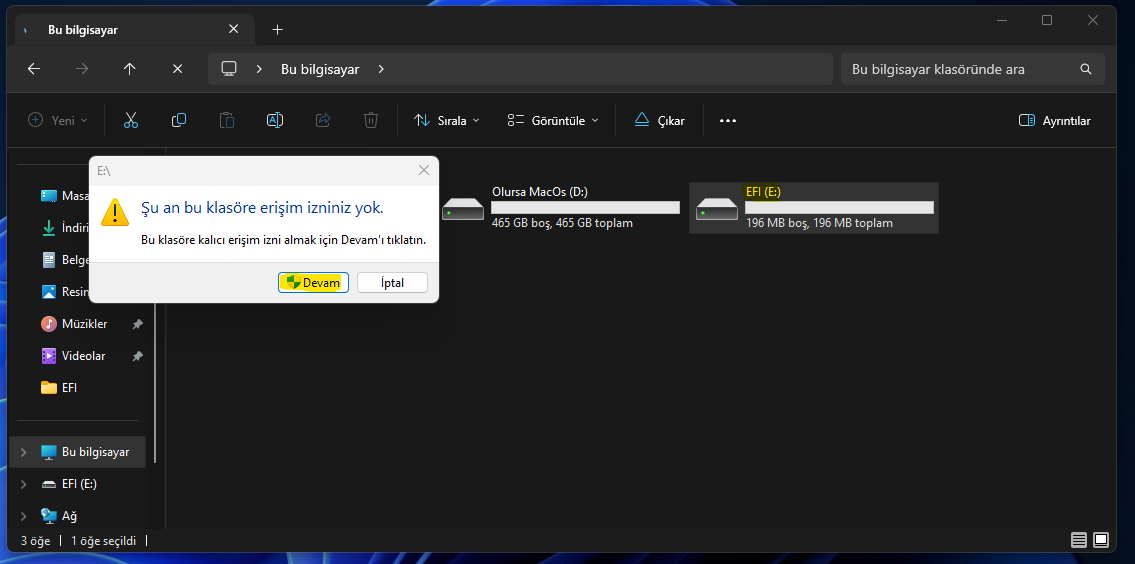Image resolution: width=1135 pixels, height=564 pixels.
Task: Click the Rename icon in toolbar
Action: pyautogui.click(x=274, y=120)
